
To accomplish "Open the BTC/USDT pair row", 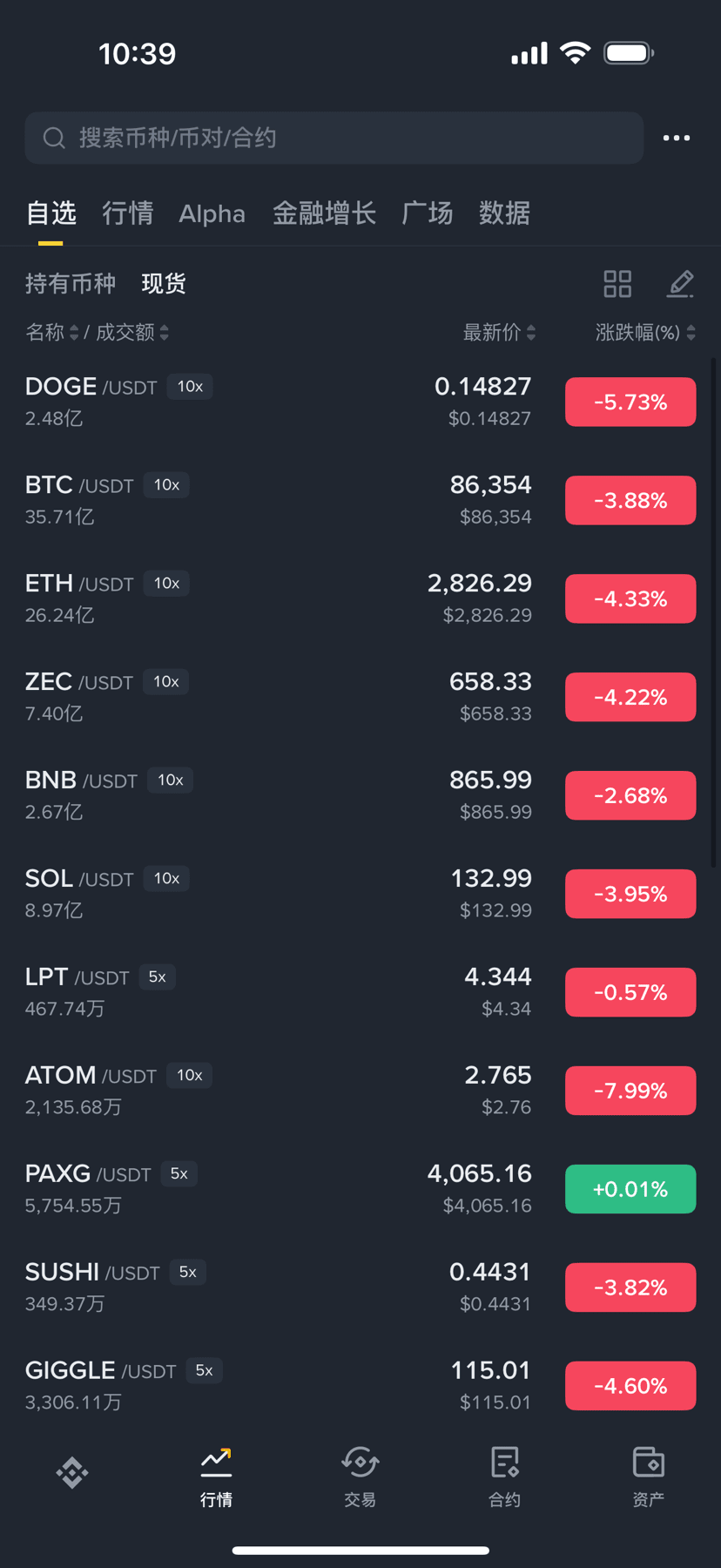I will [x=360, y=500].
